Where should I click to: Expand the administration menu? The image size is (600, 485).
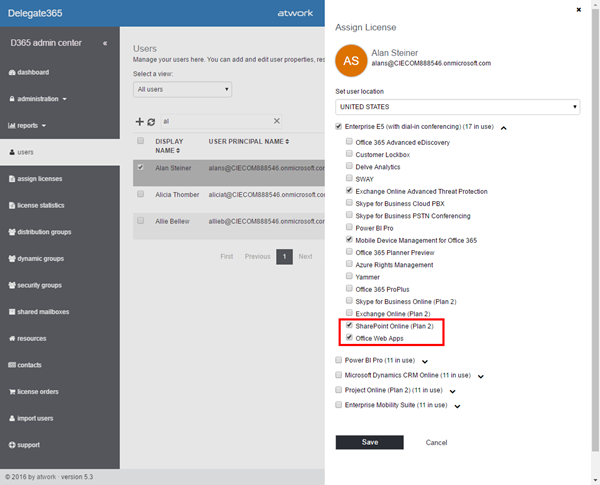tap(38, 99)
